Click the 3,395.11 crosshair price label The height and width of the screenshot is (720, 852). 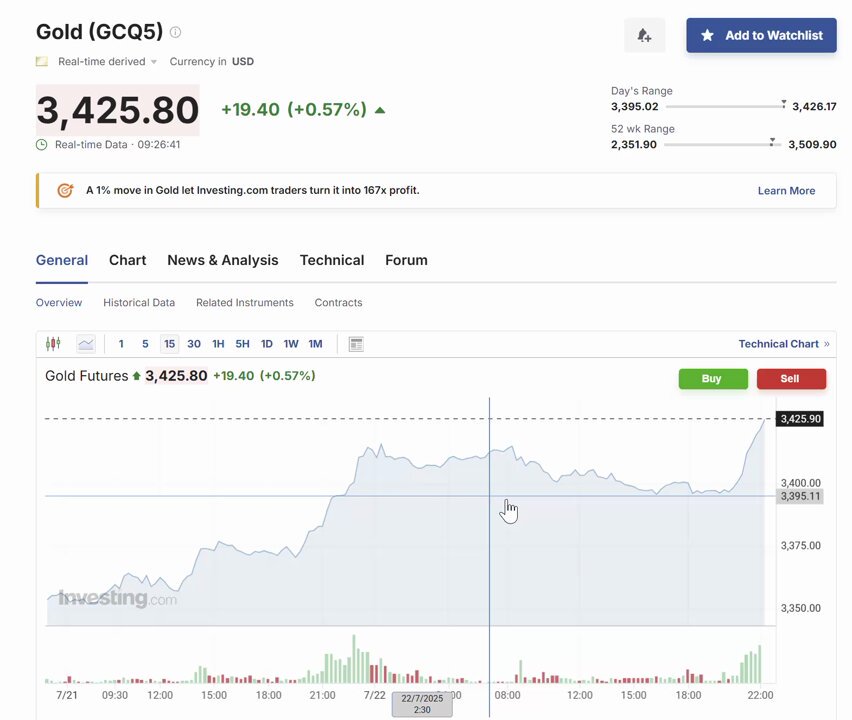800,496
